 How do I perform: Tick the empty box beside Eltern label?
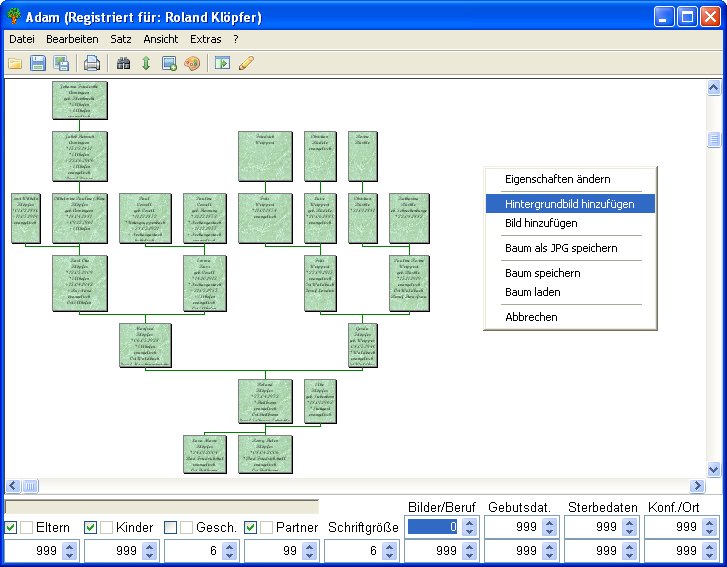click(27, 527)
